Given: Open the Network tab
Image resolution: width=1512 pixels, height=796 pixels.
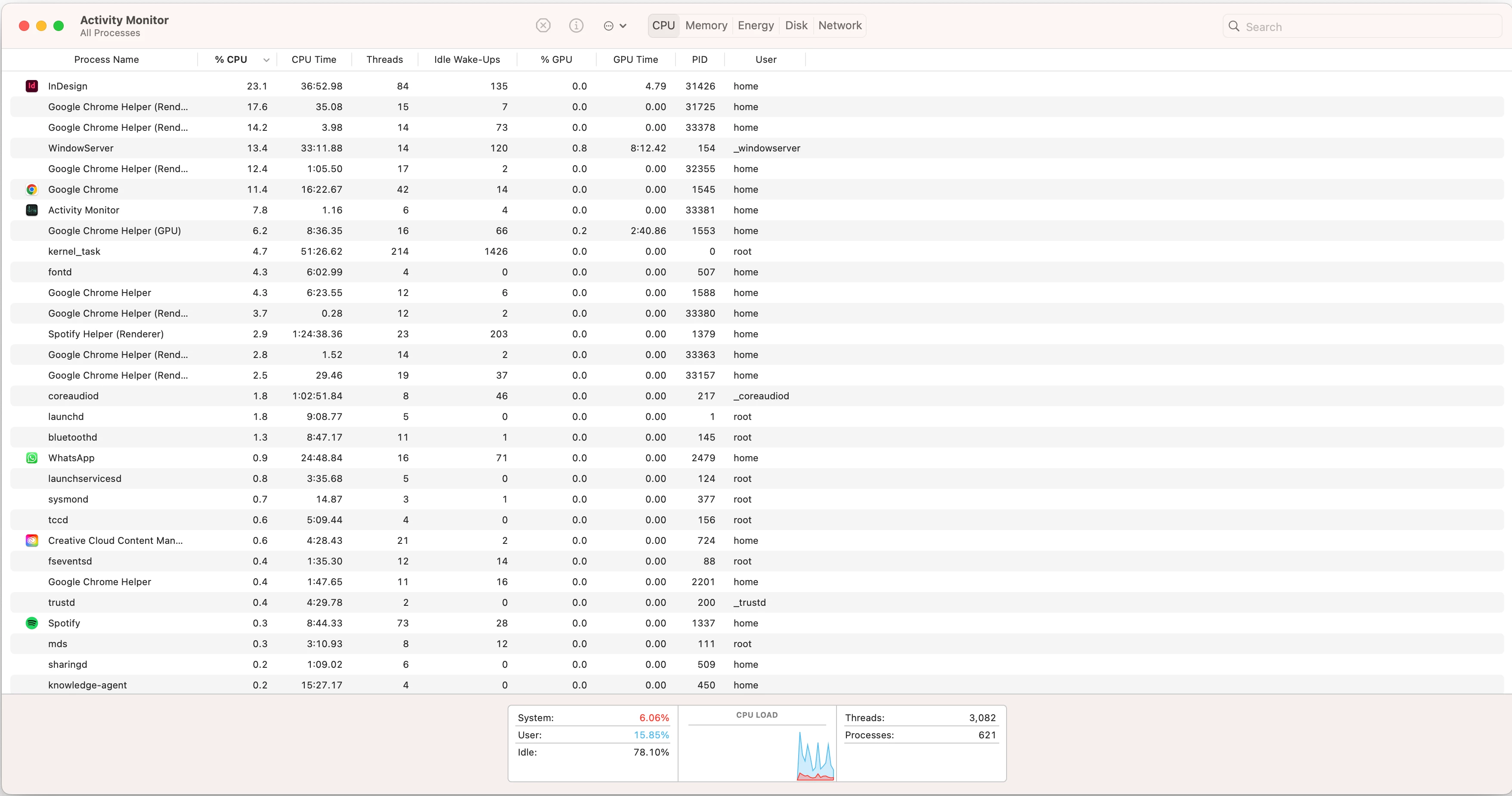Looking at the screenshot, I should pos(840,25).
